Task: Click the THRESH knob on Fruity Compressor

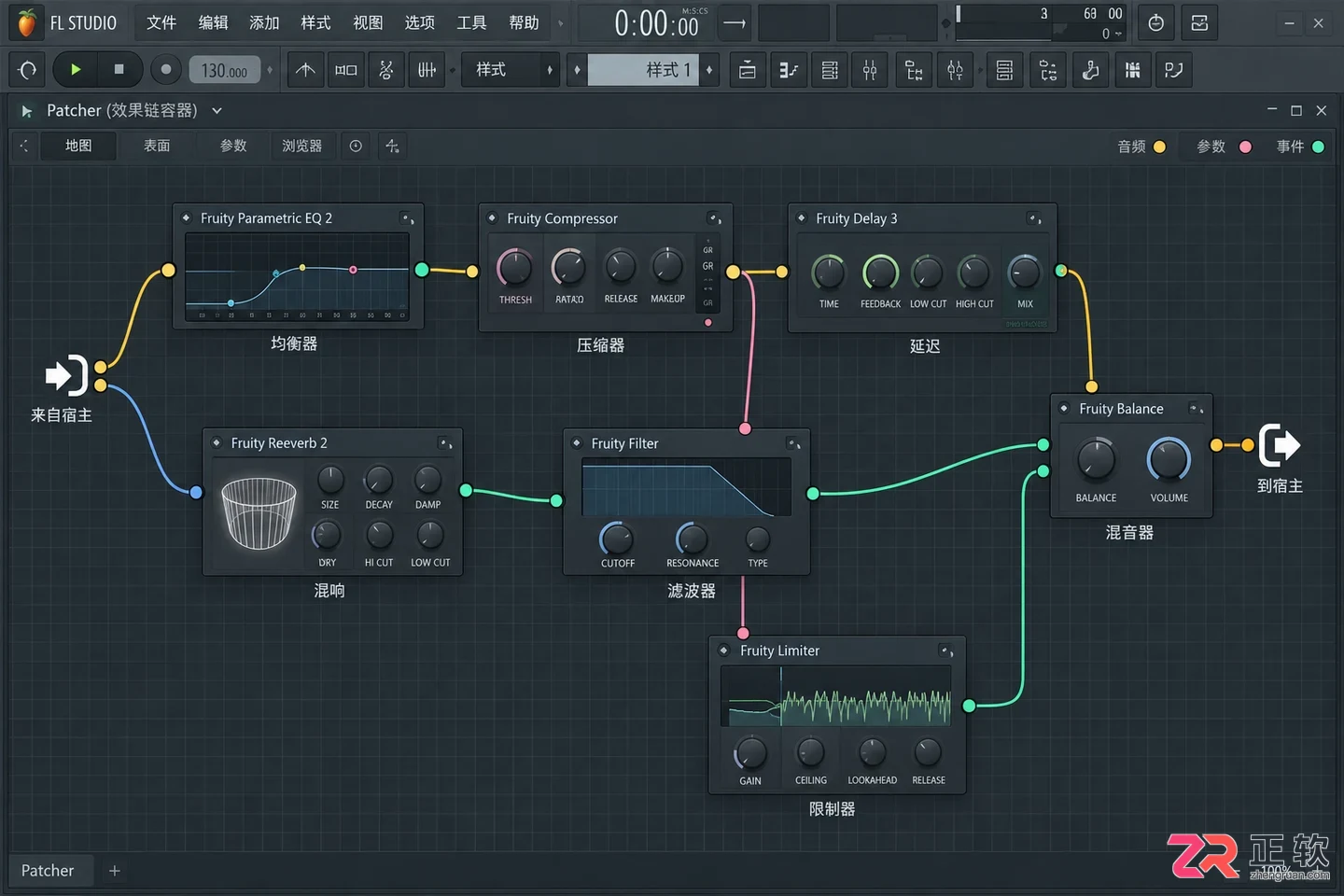Action: (x=514, y=269)
